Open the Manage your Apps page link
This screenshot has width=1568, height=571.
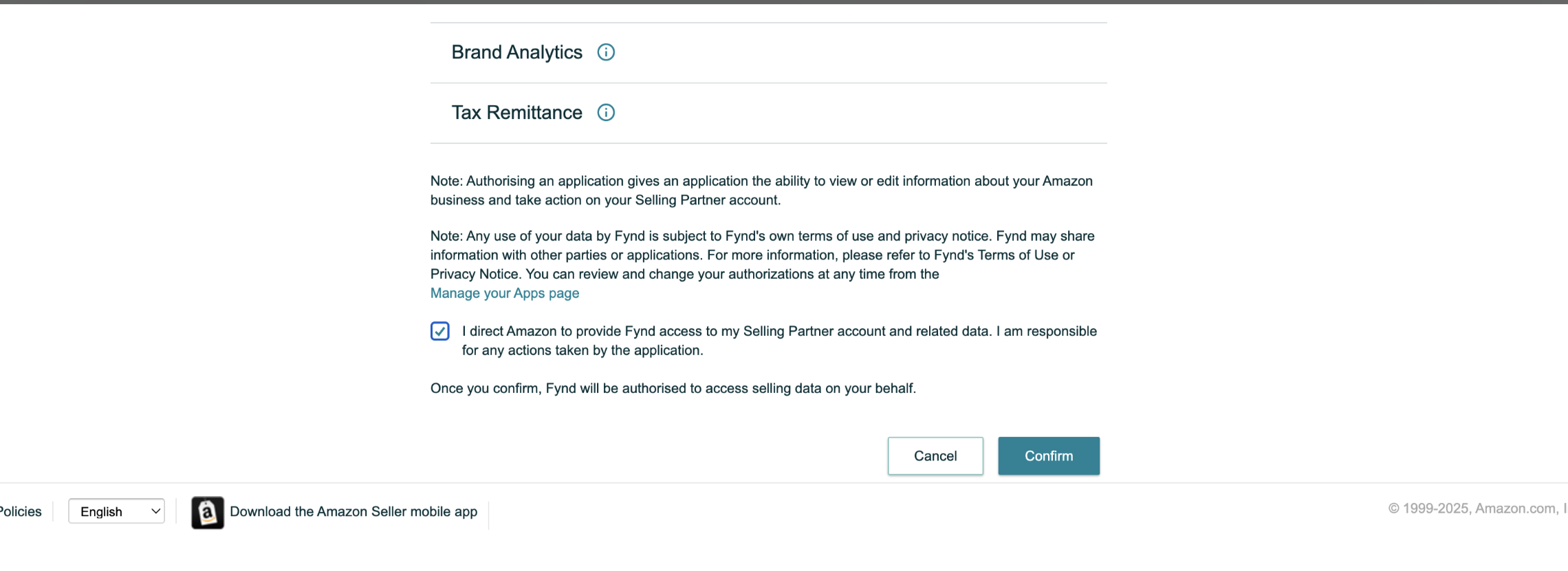click(x=505, y=293)
